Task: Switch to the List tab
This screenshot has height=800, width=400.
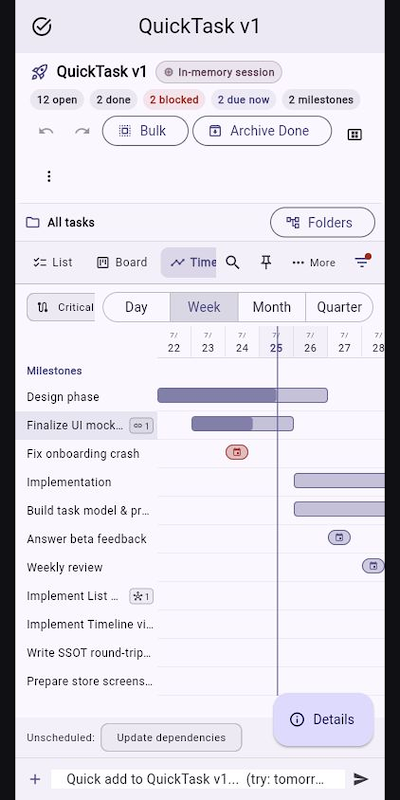Action: (x=53, y=262)
